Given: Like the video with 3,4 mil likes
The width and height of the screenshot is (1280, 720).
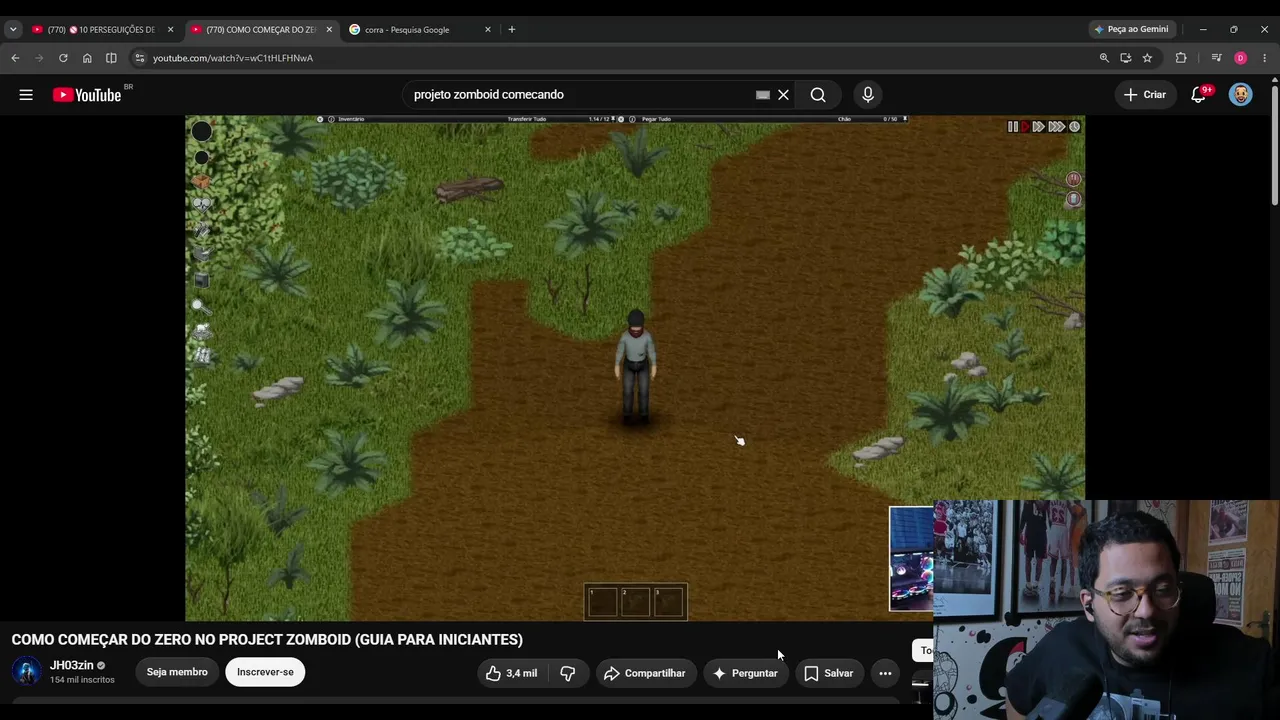Looking at the screenshot, I should [512, 673].
